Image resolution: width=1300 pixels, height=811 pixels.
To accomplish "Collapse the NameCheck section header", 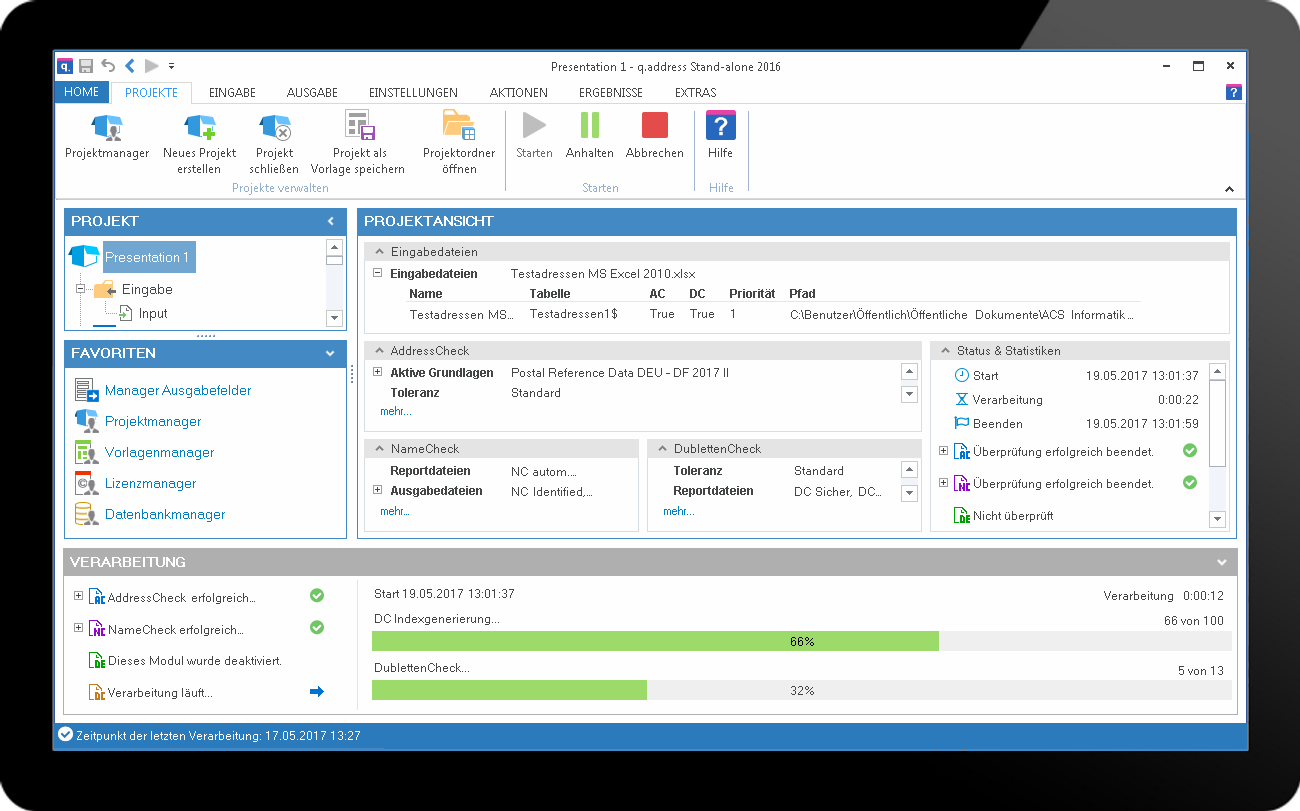I will [377, 449].
